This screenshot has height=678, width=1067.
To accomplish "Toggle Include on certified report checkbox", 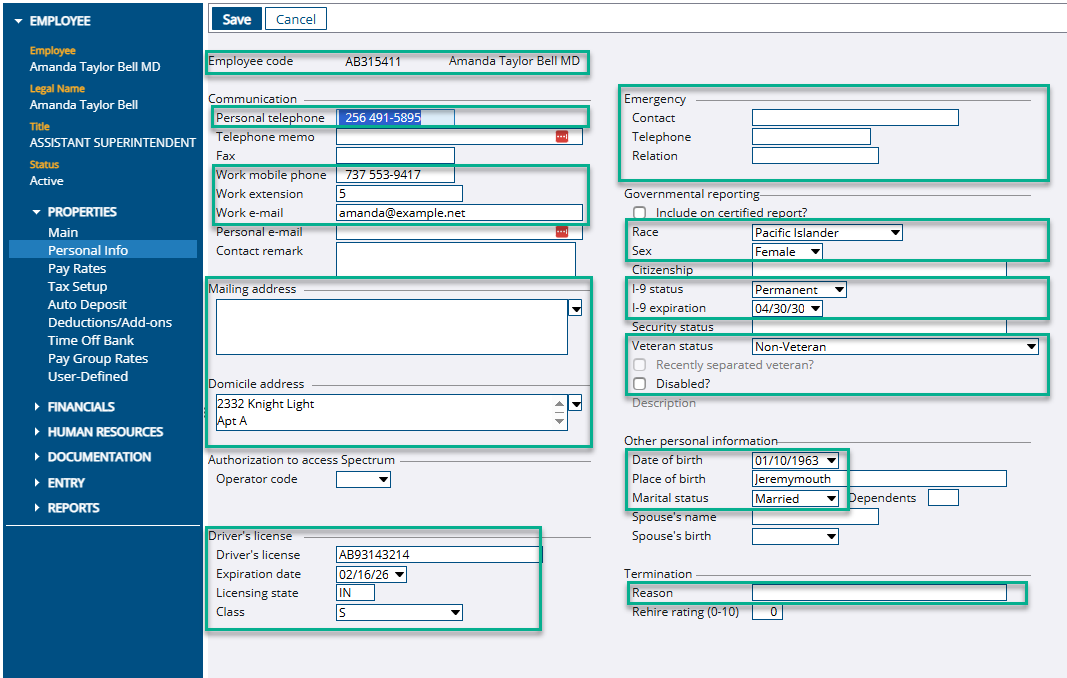I will [640, 212].
